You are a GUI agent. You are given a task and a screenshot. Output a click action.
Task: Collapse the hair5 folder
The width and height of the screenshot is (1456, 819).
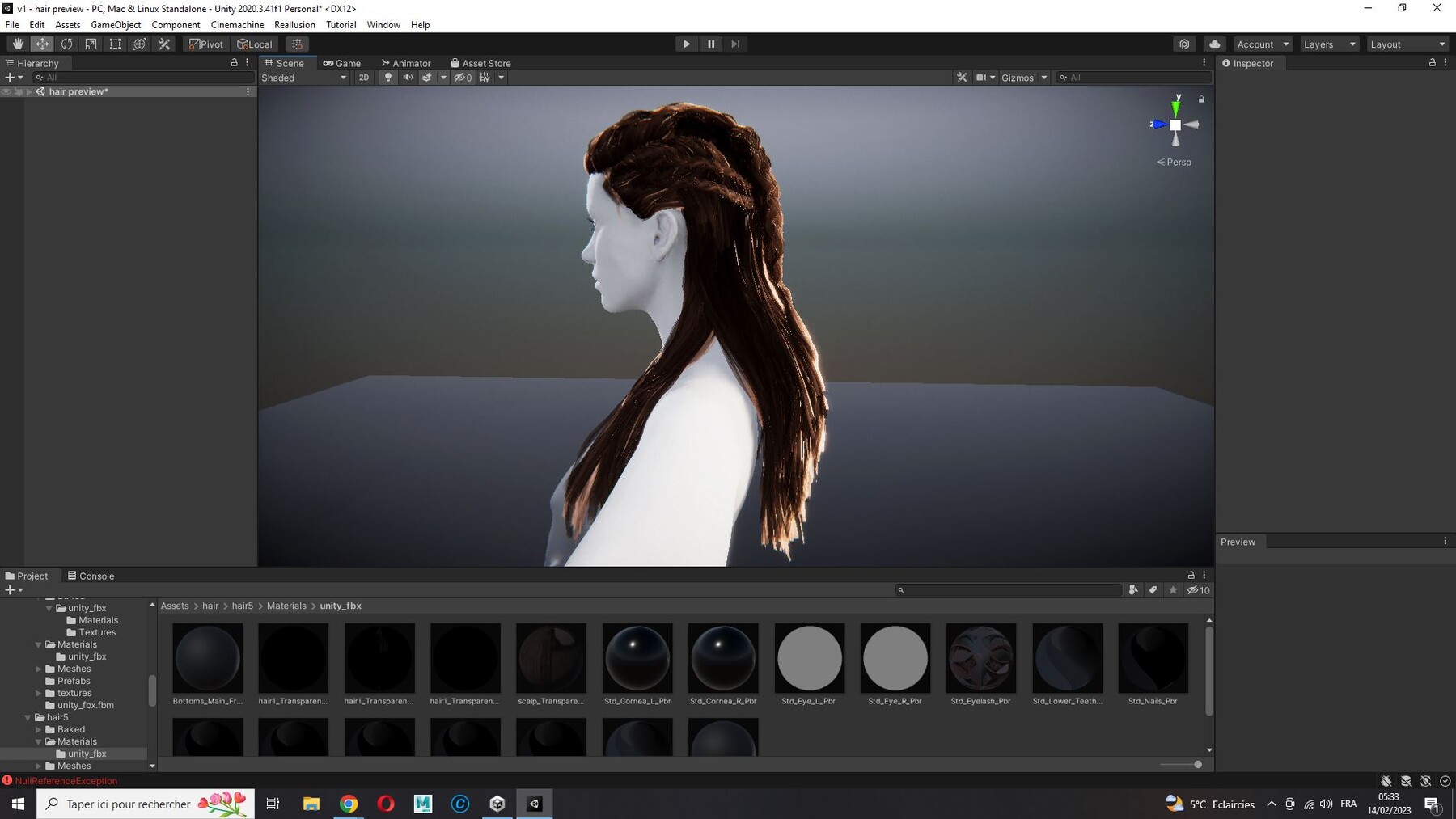point(28,717)
